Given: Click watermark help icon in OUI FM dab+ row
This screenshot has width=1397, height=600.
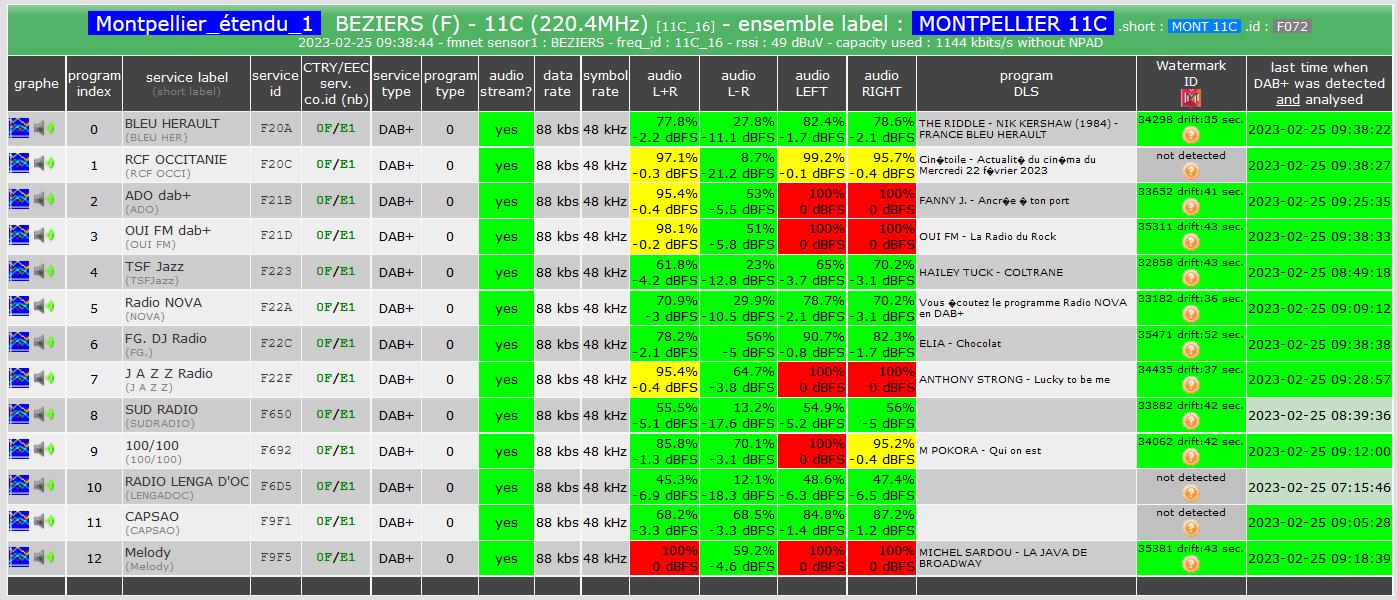Looking at the screenshot, I should tap(1190, 243).
